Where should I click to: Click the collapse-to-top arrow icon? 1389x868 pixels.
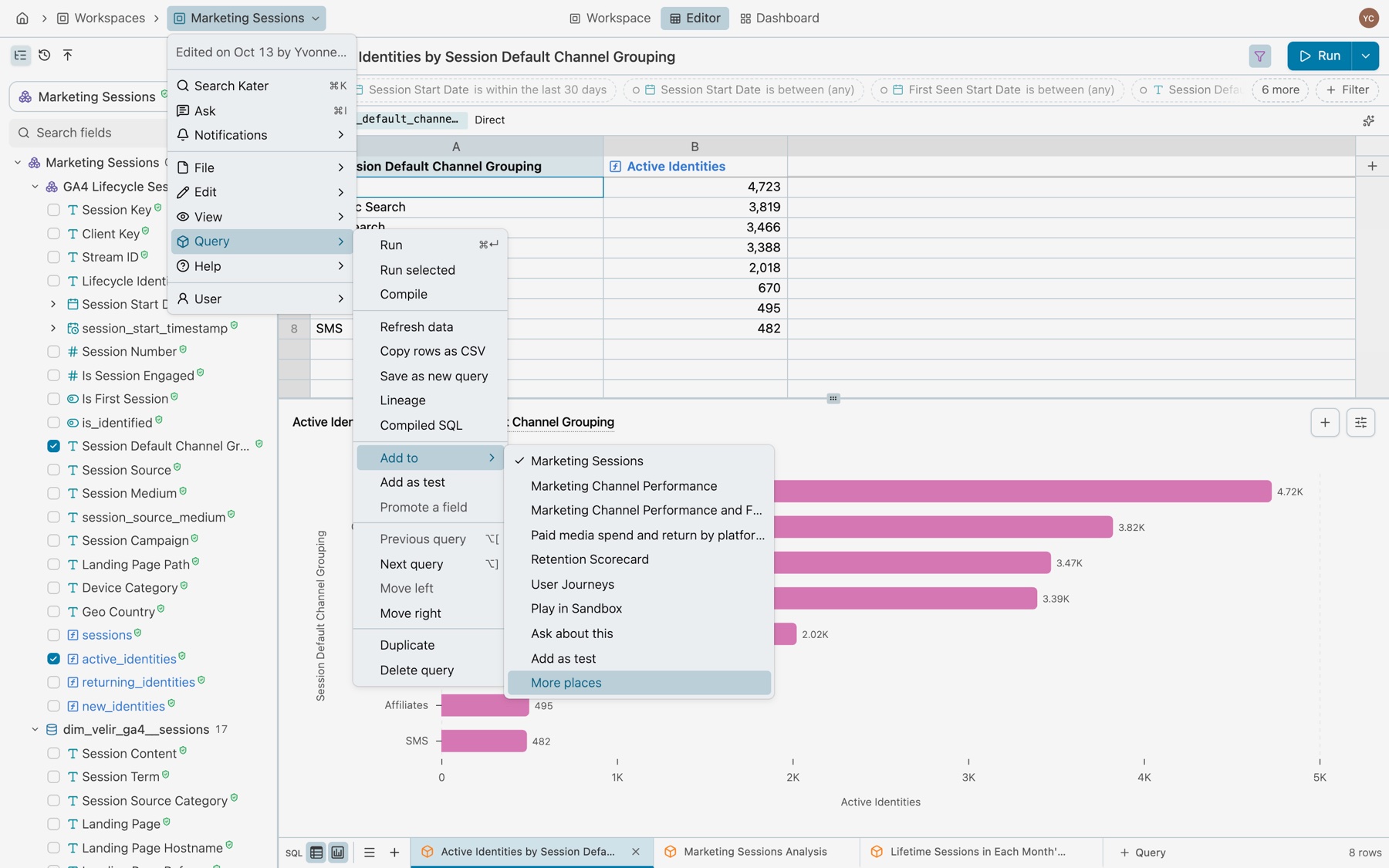[x=68, y=55]
